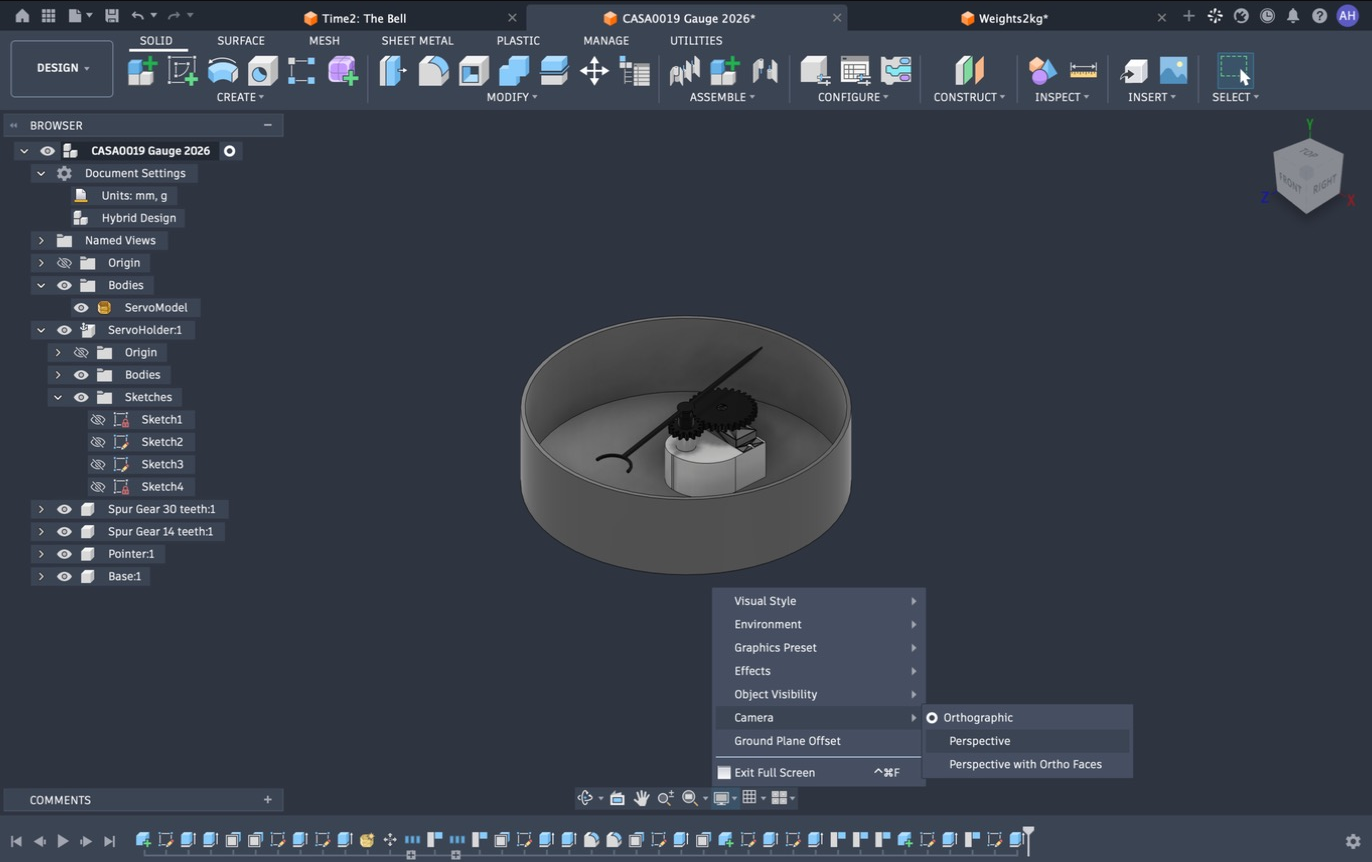Hide the Base:1 component
The image size is (1372, 862).
tap(64, 577)
